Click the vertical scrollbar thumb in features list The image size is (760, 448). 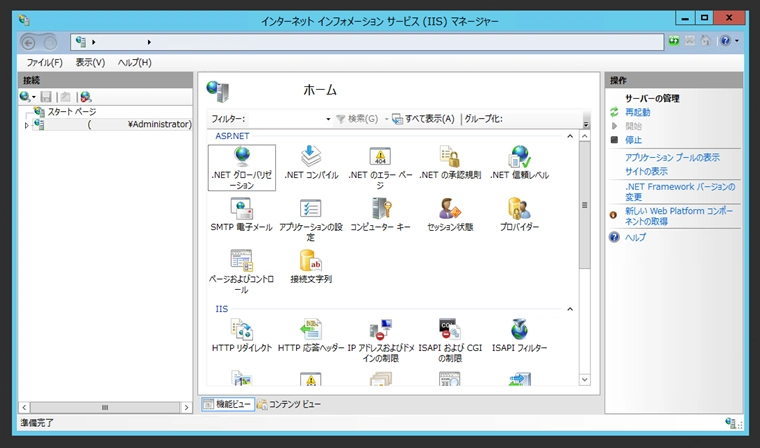point(585,205)
